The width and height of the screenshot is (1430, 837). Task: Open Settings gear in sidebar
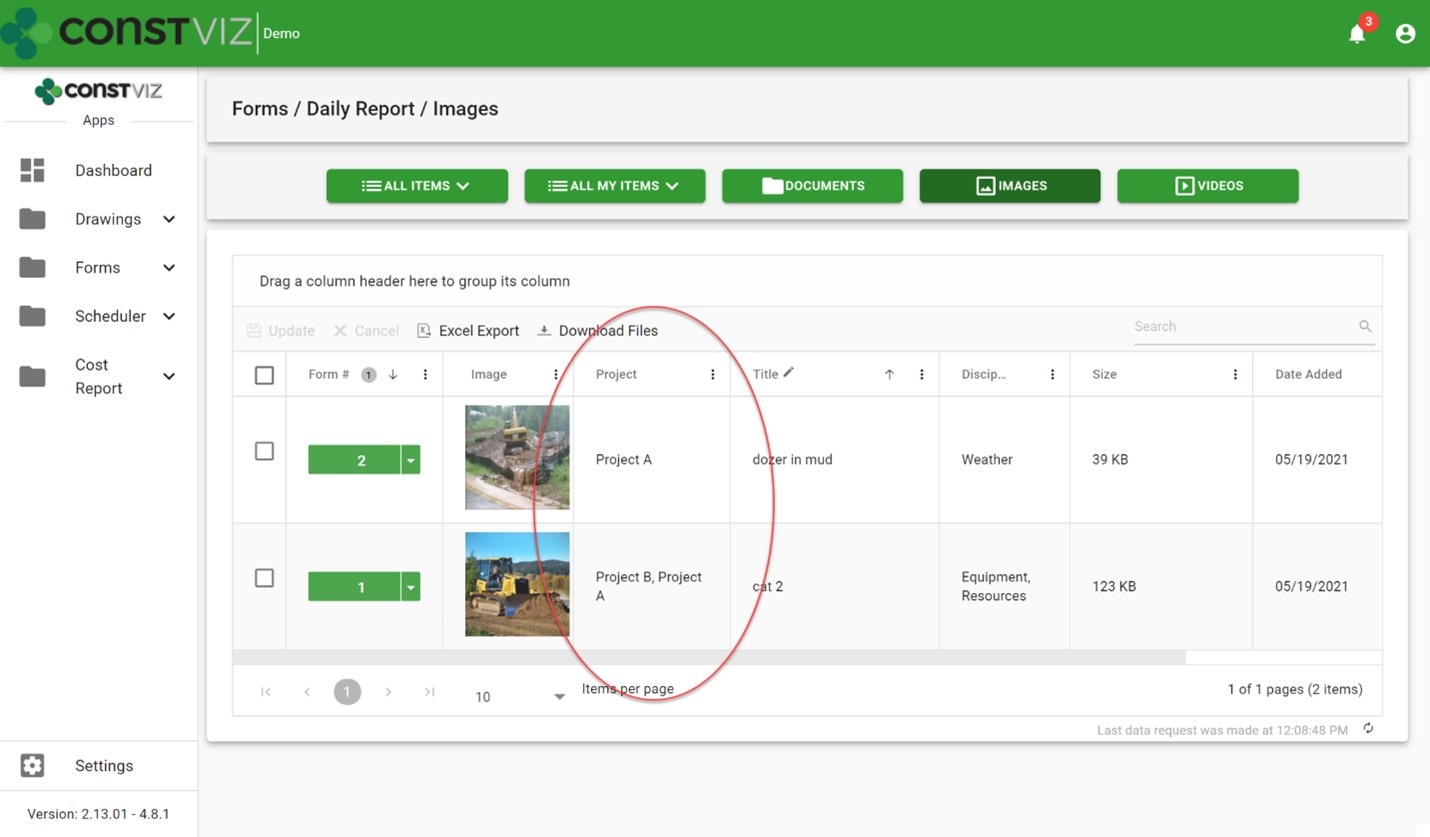[32, 765]
